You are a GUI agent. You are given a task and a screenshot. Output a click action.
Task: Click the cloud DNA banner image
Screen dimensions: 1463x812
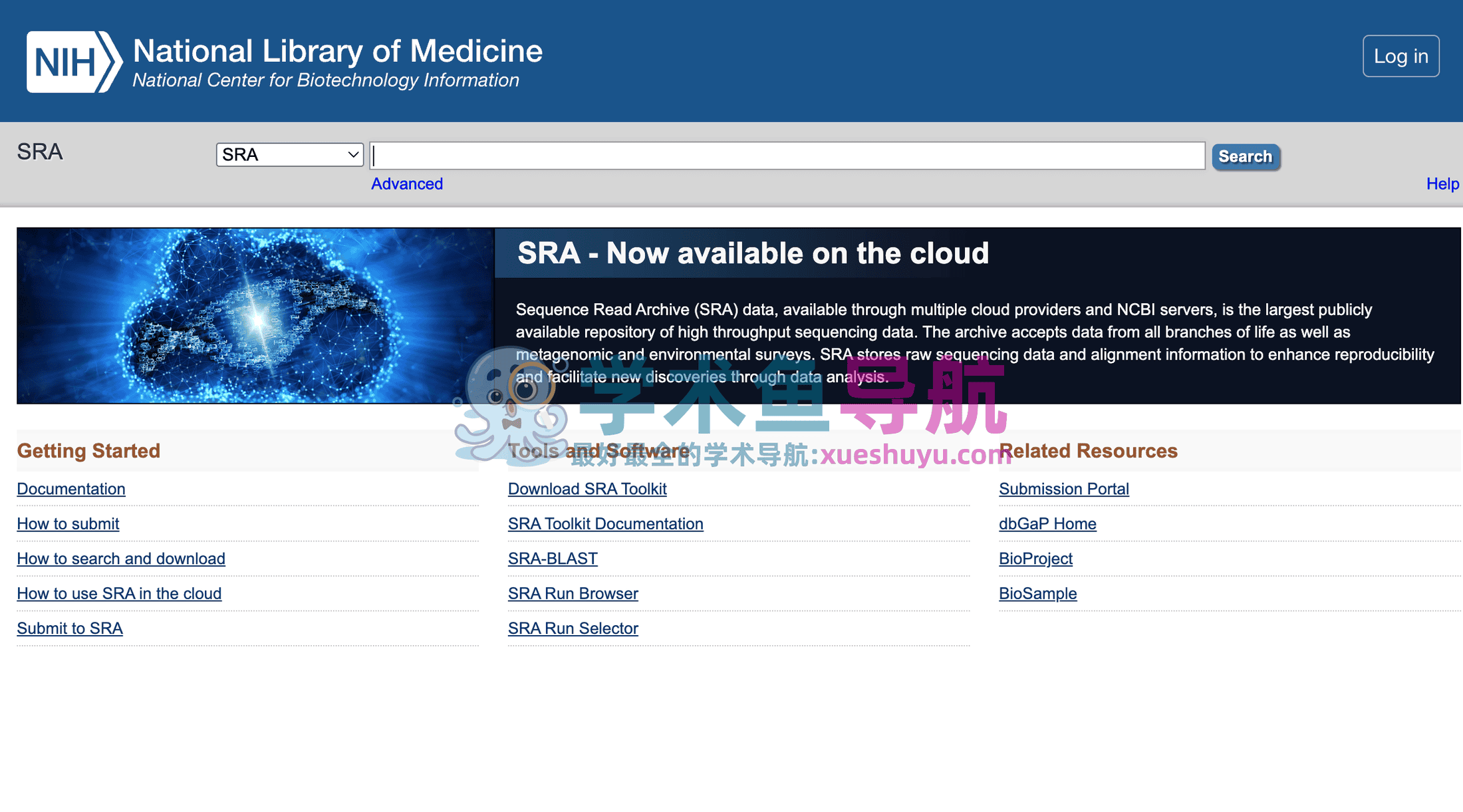[255, 316]
